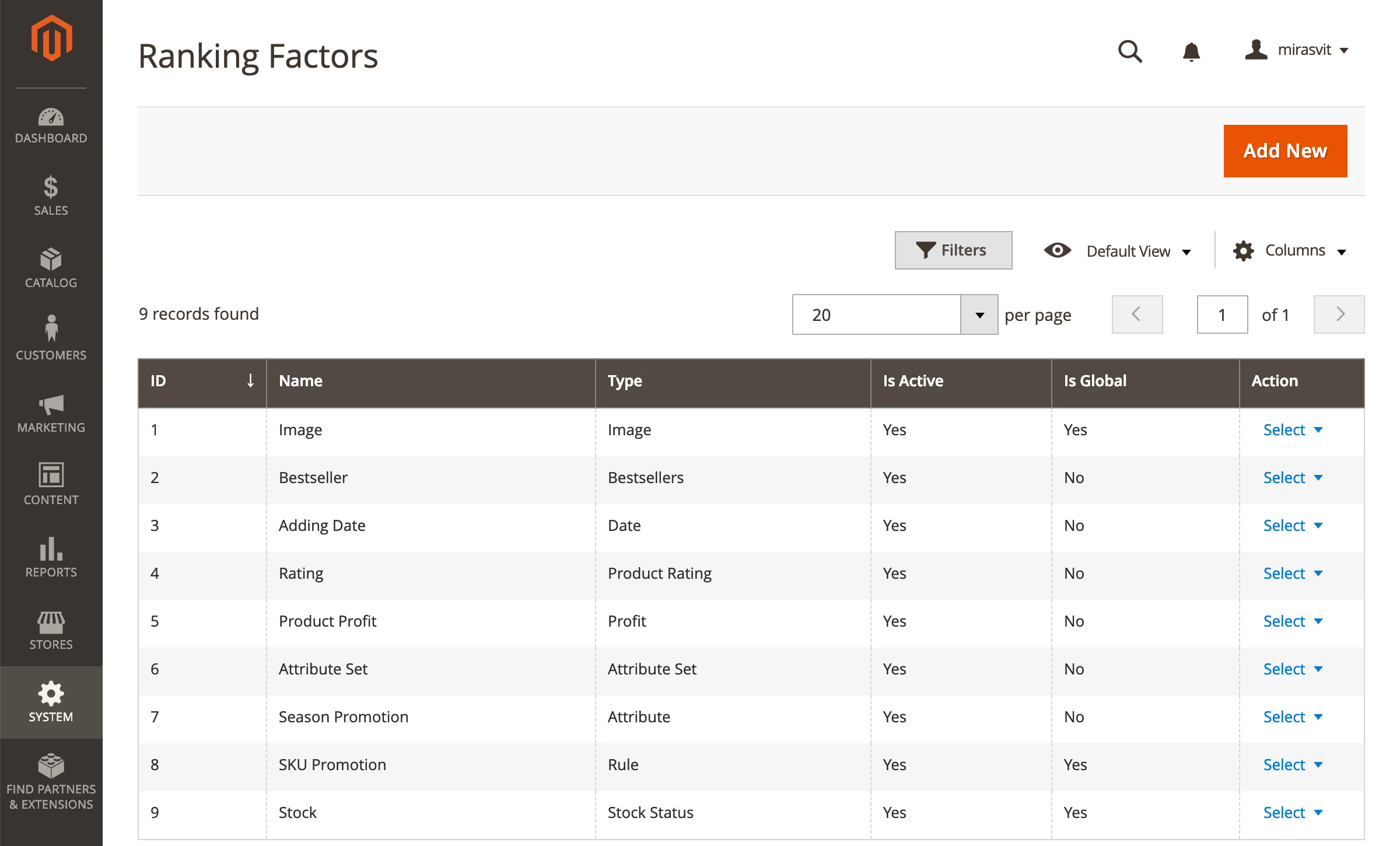Open the Dashboard from the sidebar

point(51,124)
